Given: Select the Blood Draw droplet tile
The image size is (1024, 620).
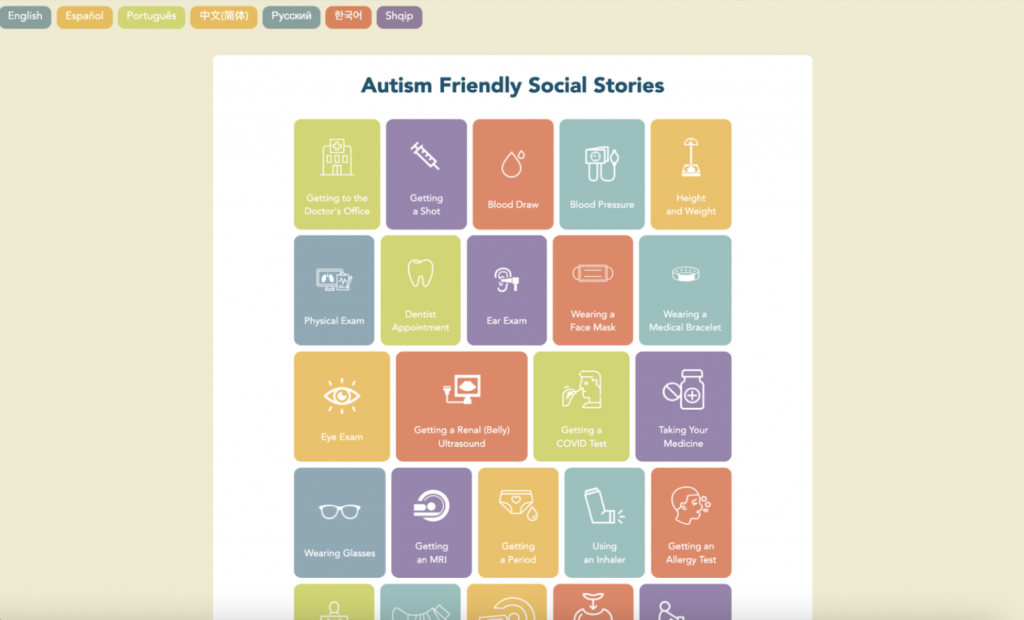Looking at the screenshot, I should (x=513, y=174).
